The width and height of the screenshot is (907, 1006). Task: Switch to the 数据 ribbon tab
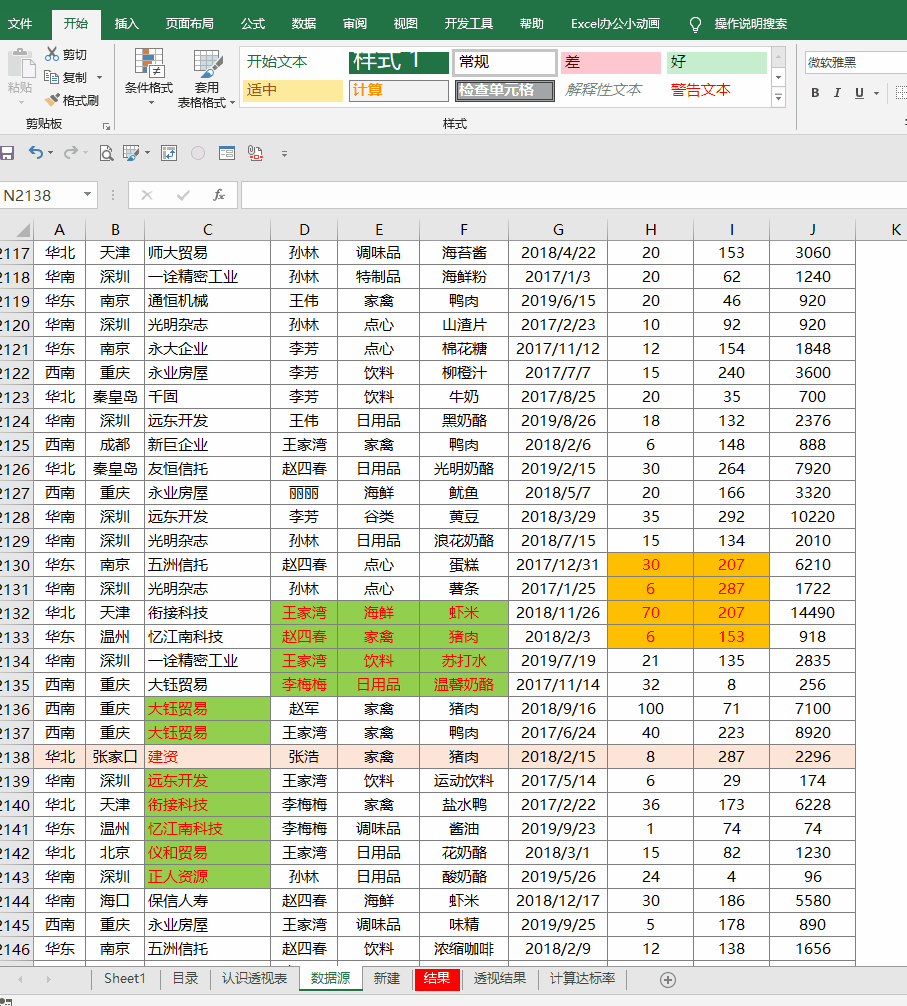[303, 24]
